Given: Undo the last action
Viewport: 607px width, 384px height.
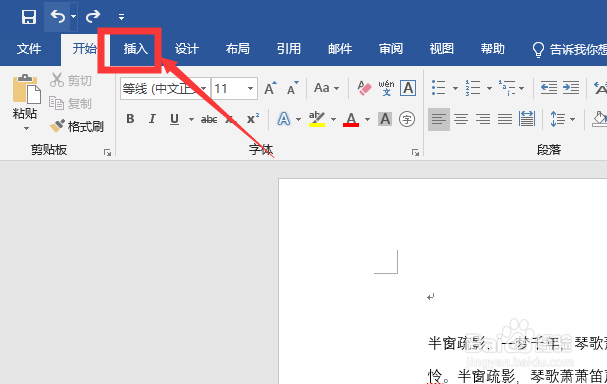Looking at the screenshot, I should (58, 16).
